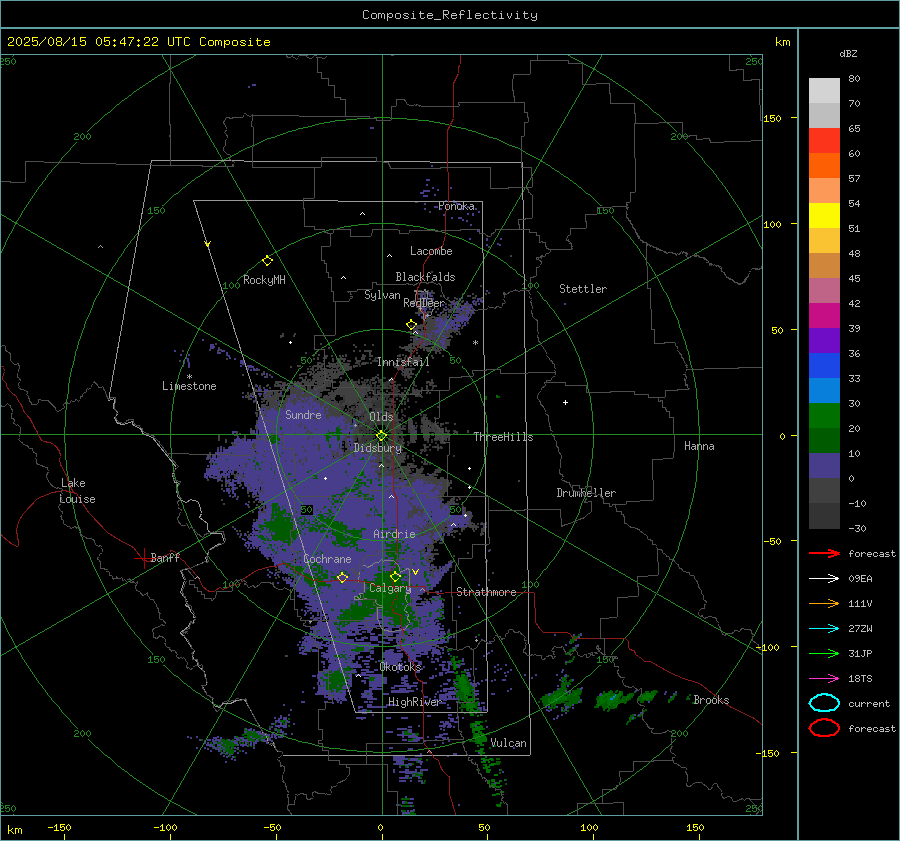Select the purple 39 dBZ color swatch
The image size is (900, 841).
tap(824, 340)
